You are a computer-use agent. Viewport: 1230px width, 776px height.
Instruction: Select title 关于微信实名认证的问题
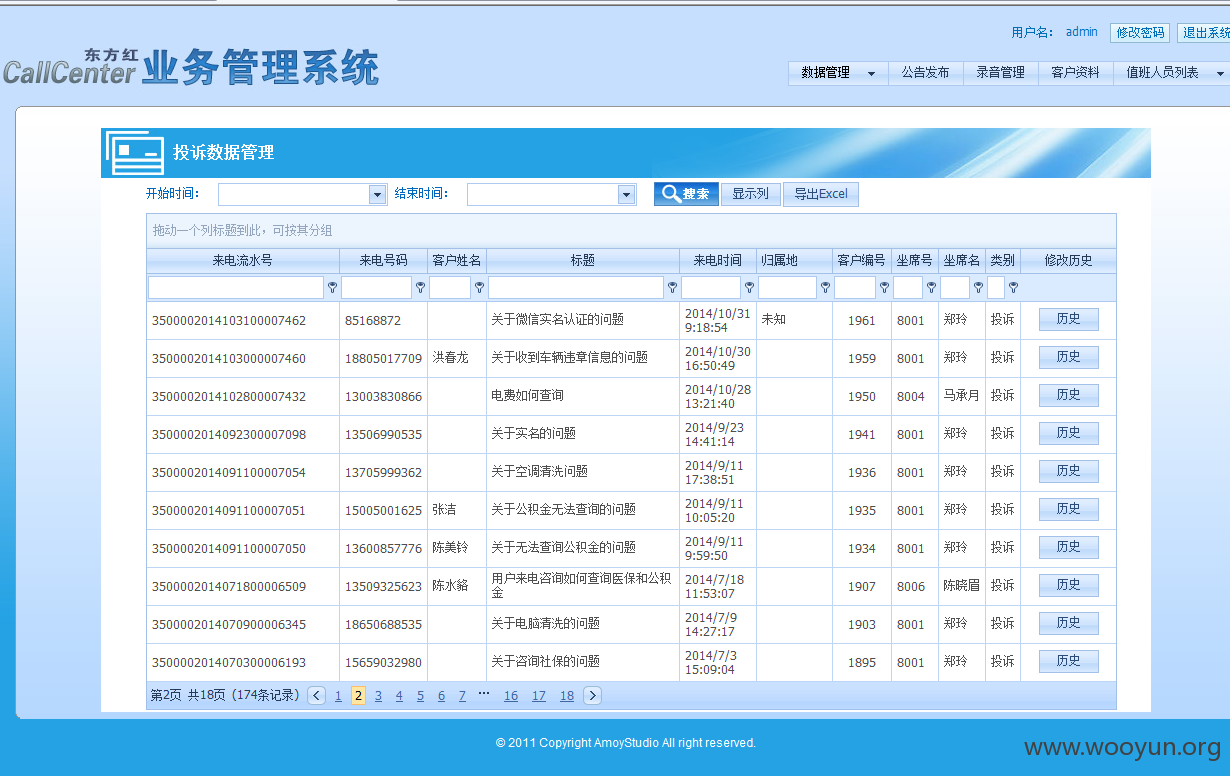pos(557,320)
